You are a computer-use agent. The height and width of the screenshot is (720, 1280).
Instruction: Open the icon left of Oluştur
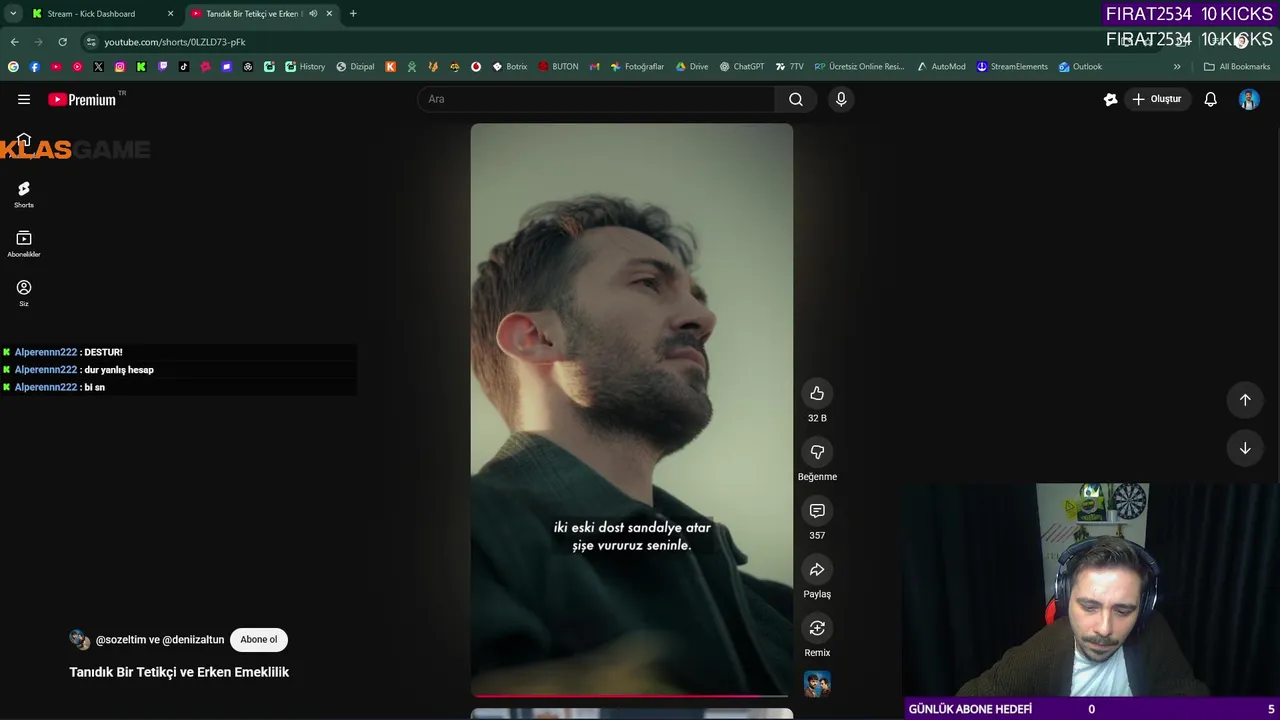point(1110,99)
